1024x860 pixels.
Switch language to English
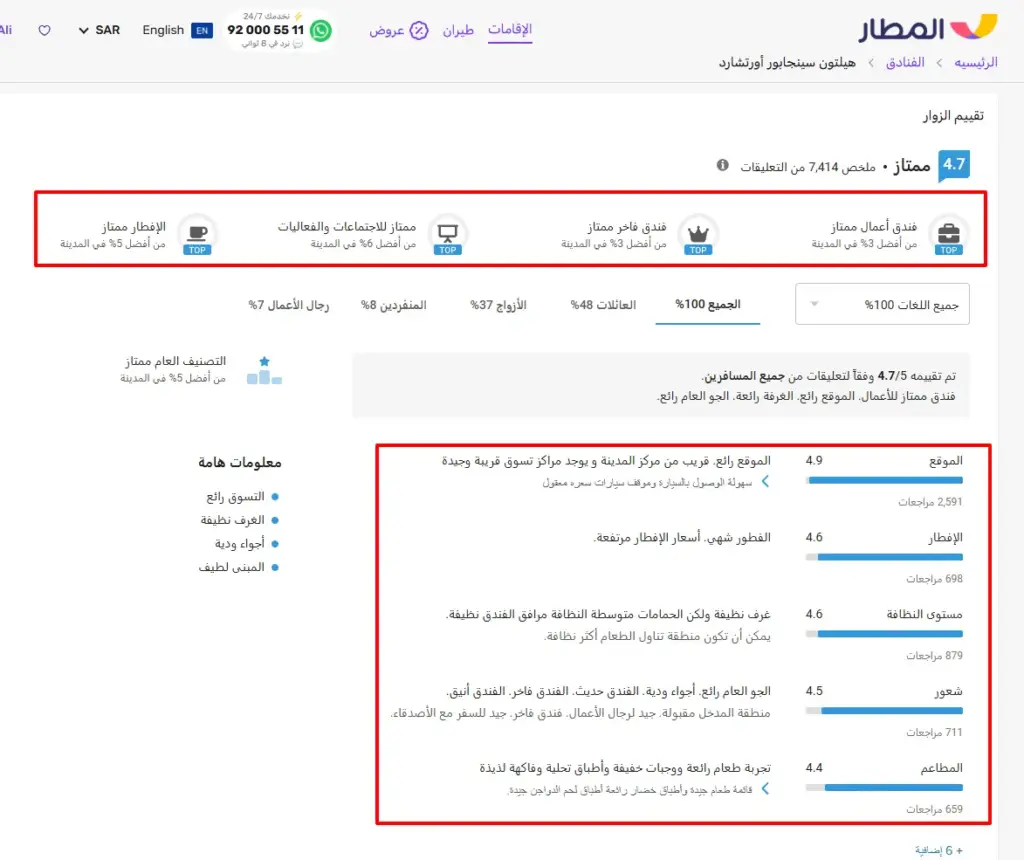click(x=163, y=30)
